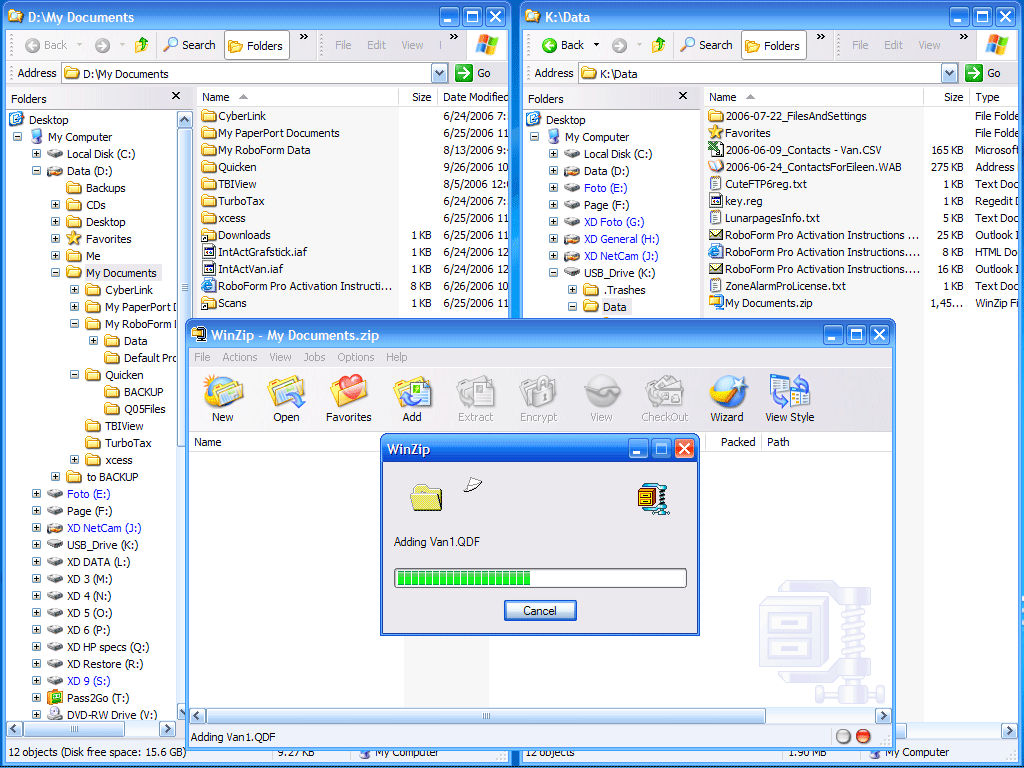This screenshot has height=768, width=1024.
Task: Open WinZip Favorites toolbar icon
Action: click(x=348, y=397)
